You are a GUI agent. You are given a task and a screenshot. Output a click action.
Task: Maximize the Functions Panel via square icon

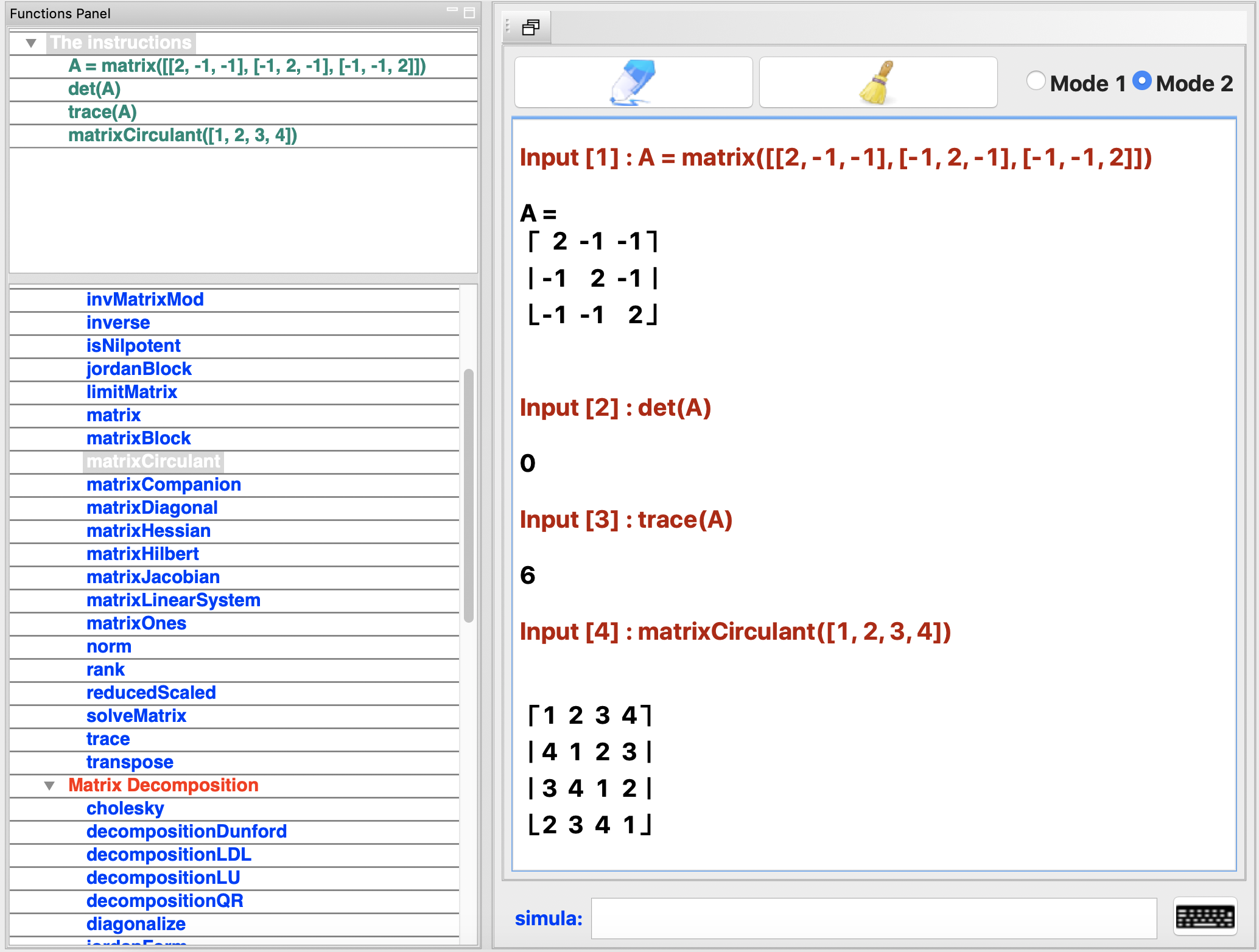469,13
